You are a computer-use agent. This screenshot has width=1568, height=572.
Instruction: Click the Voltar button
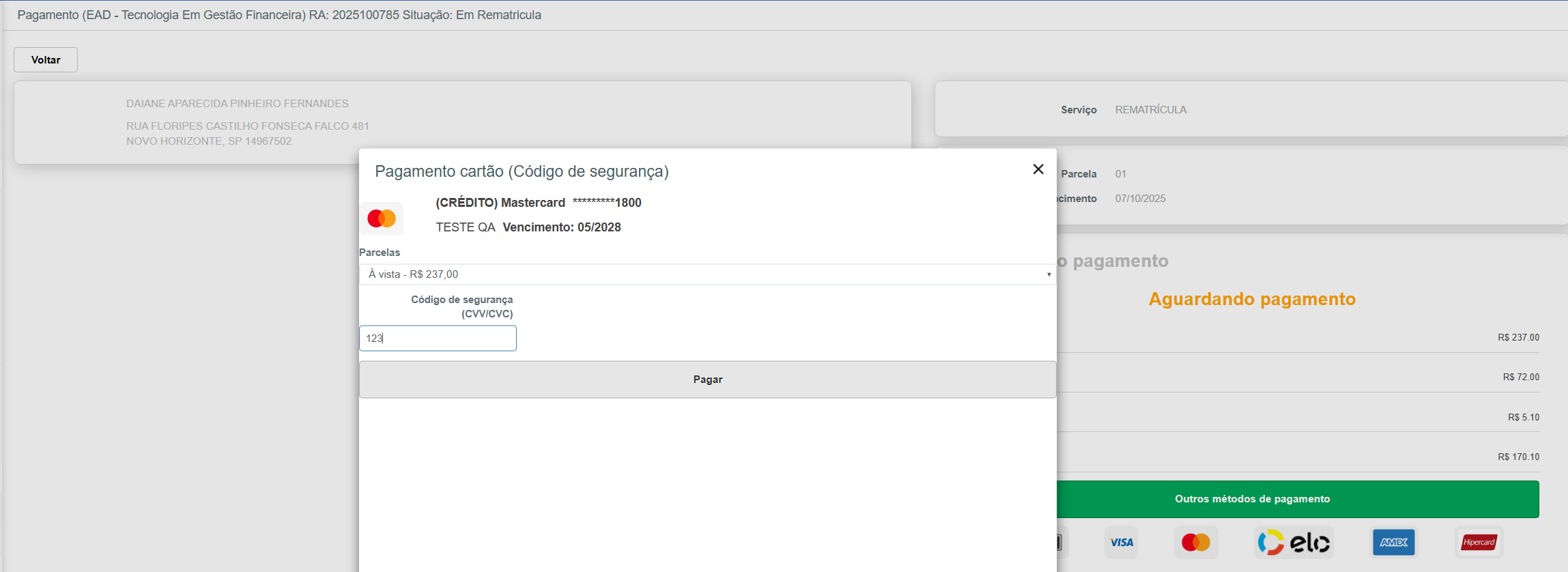[46, 60]
